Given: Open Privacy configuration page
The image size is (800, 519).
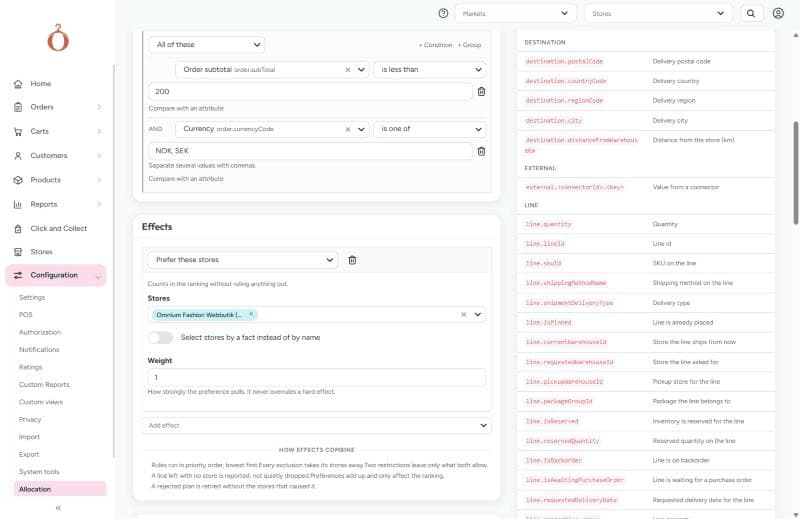Looking at the screenshot, I should tap(30, 419).
